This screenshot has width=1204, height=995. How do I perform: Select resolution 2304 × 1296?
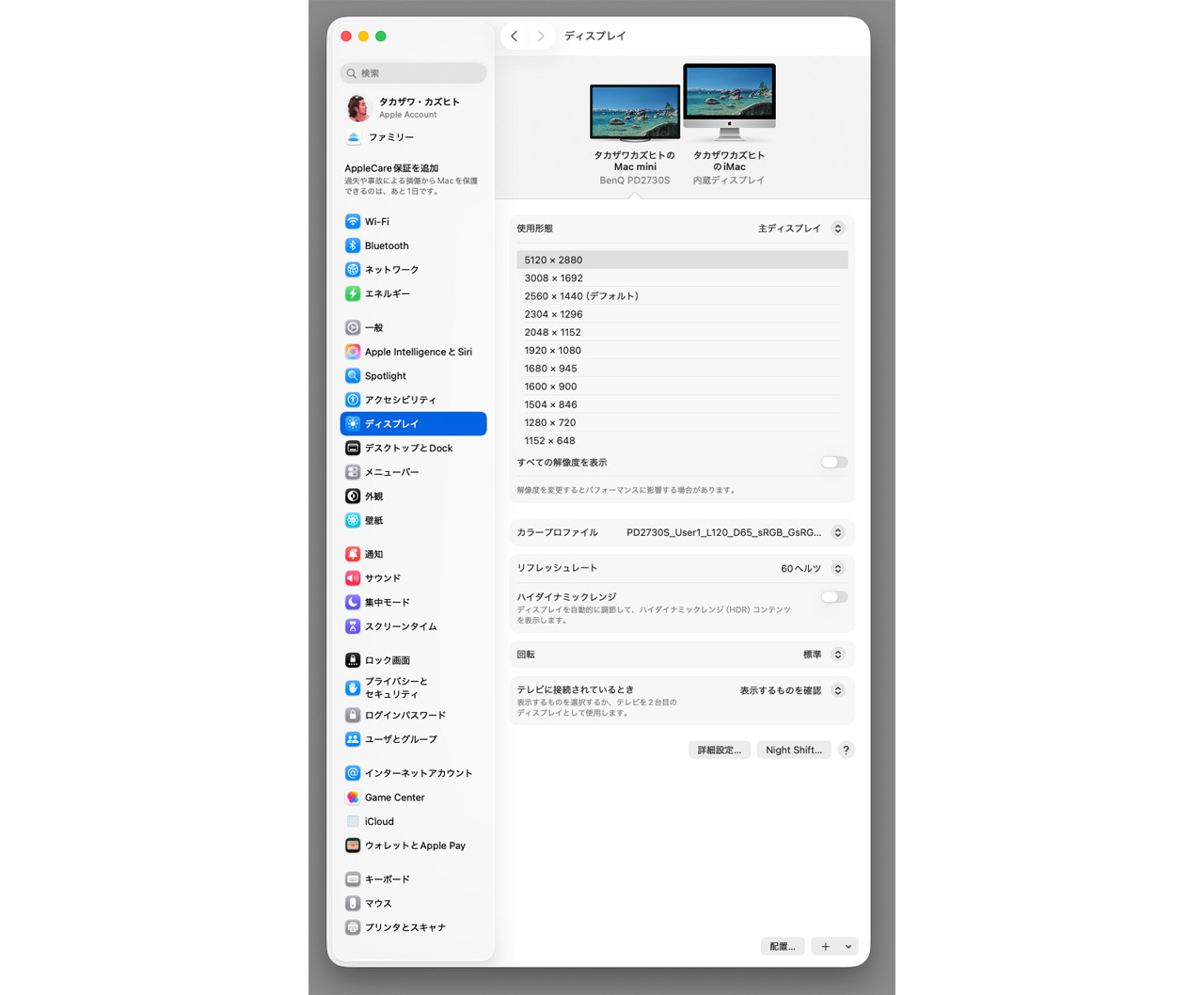682,314
